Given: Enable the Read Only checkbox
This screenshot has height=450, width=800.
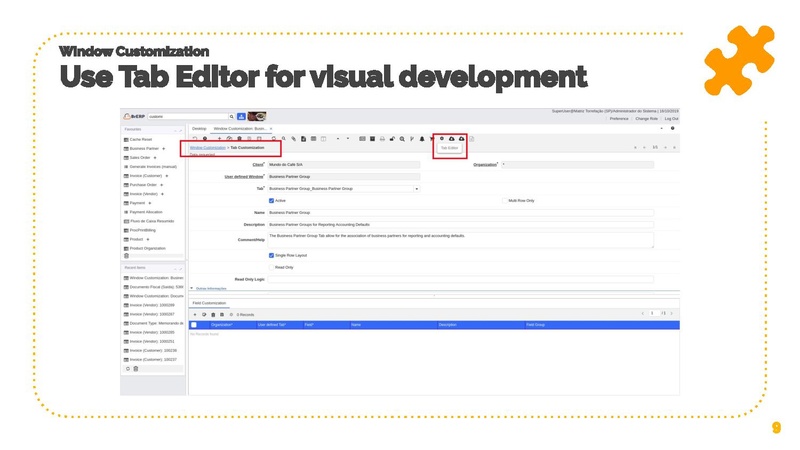Looking at the screenshot, I should (x=271, y=267).
